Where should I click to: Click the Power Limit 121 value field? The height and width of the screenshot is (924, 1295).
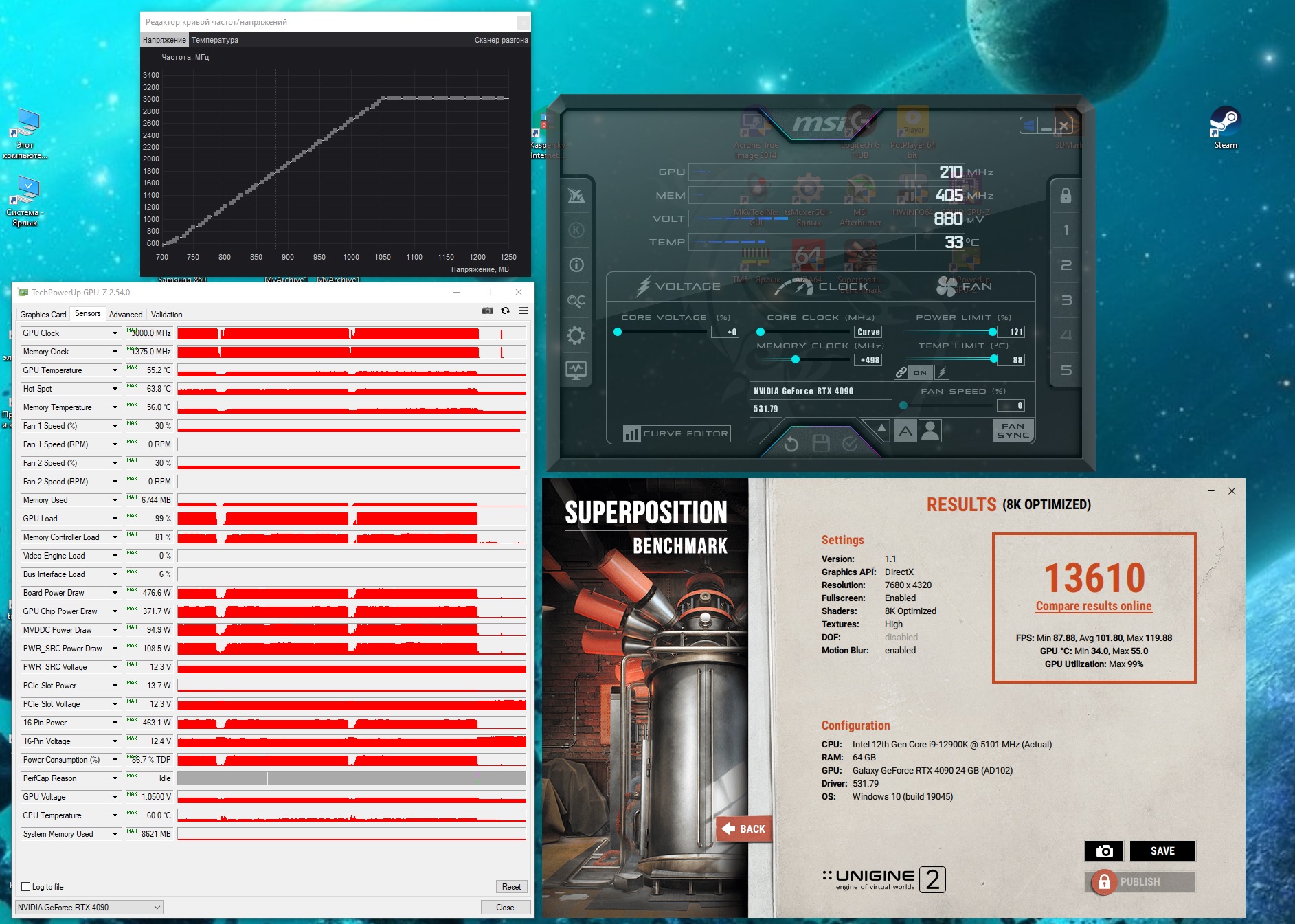tap(1012, 332)
